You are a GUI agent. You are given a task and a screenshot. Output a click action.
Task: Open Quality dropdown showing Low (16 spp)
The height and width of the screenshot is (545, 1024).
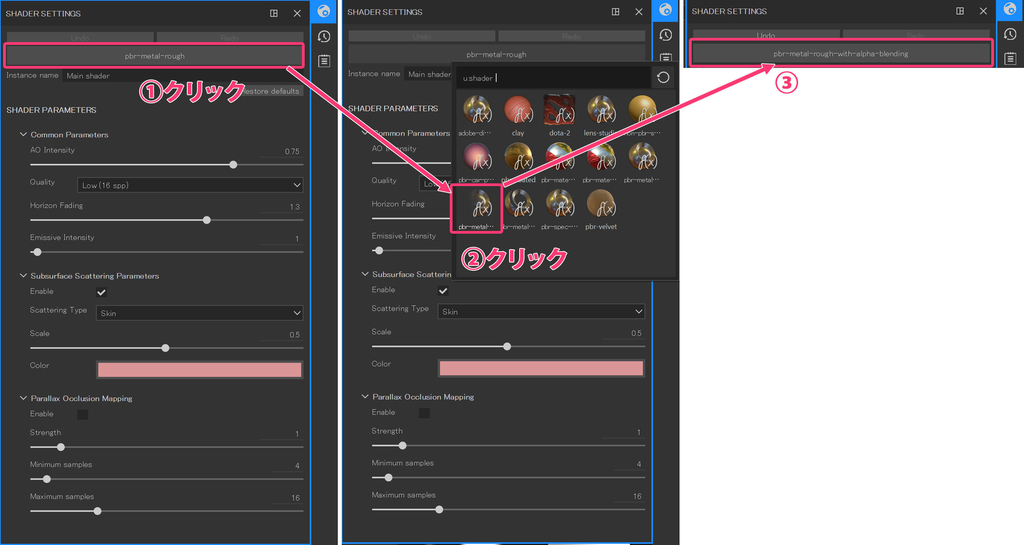[190, 185]
